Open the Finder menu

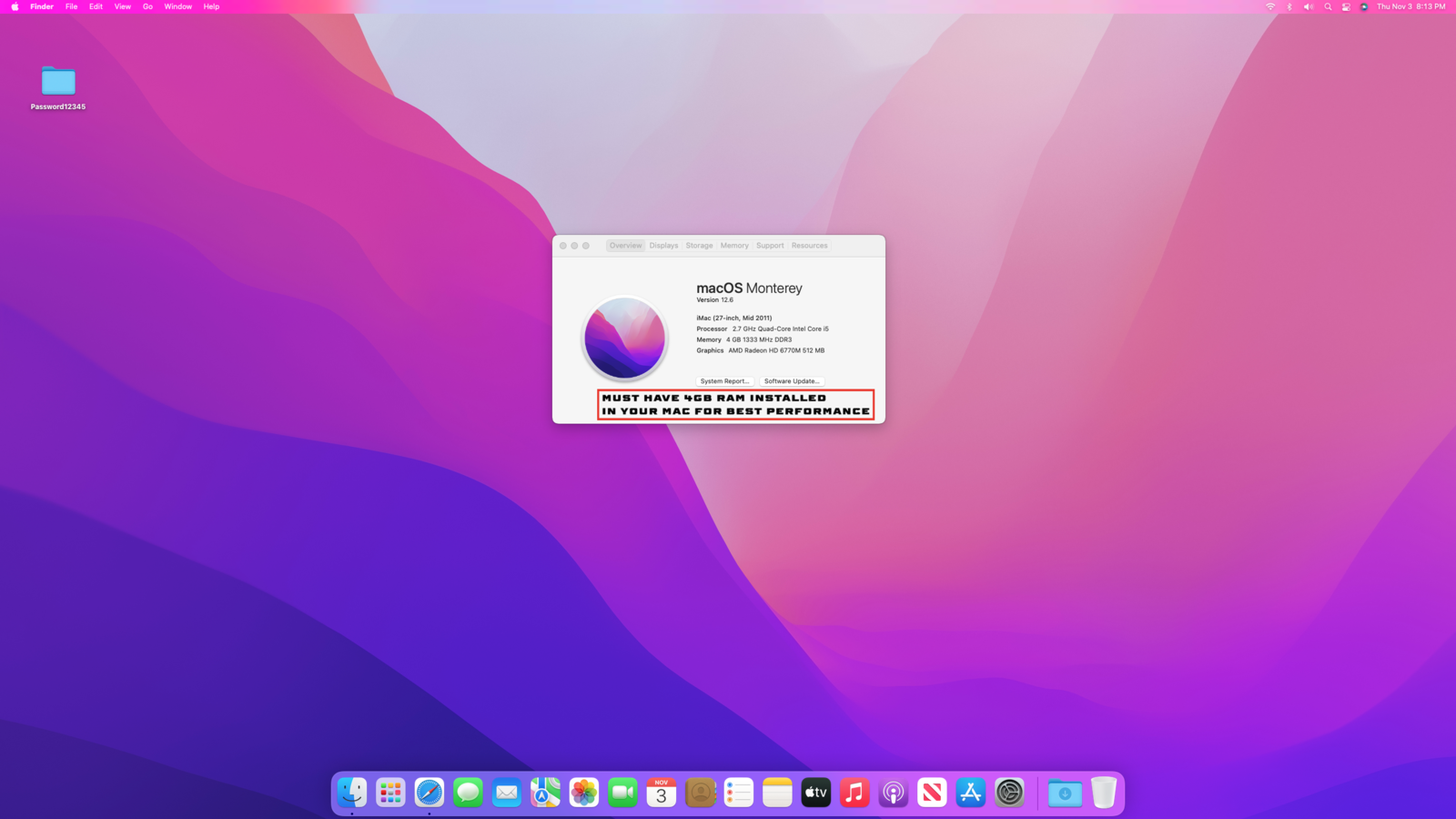click(42, 6)
